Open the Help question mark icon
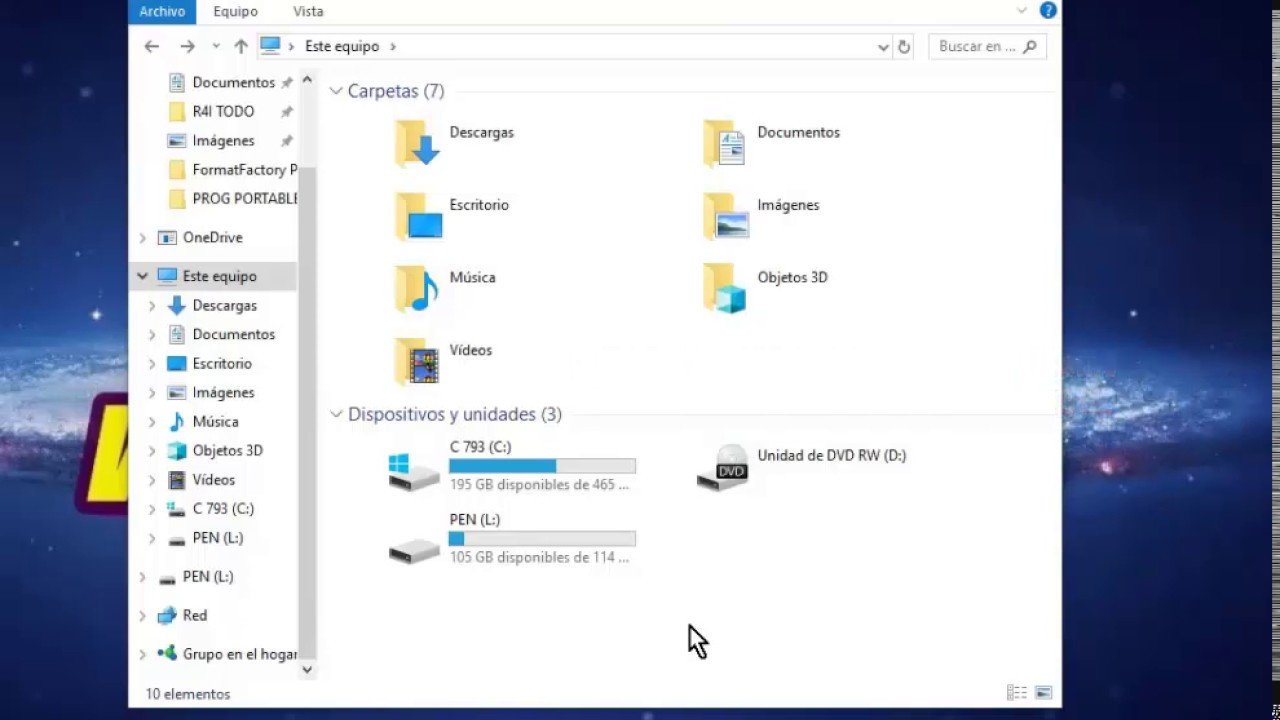Viewport: 1280px width, 720px height. click(1048, 11)
